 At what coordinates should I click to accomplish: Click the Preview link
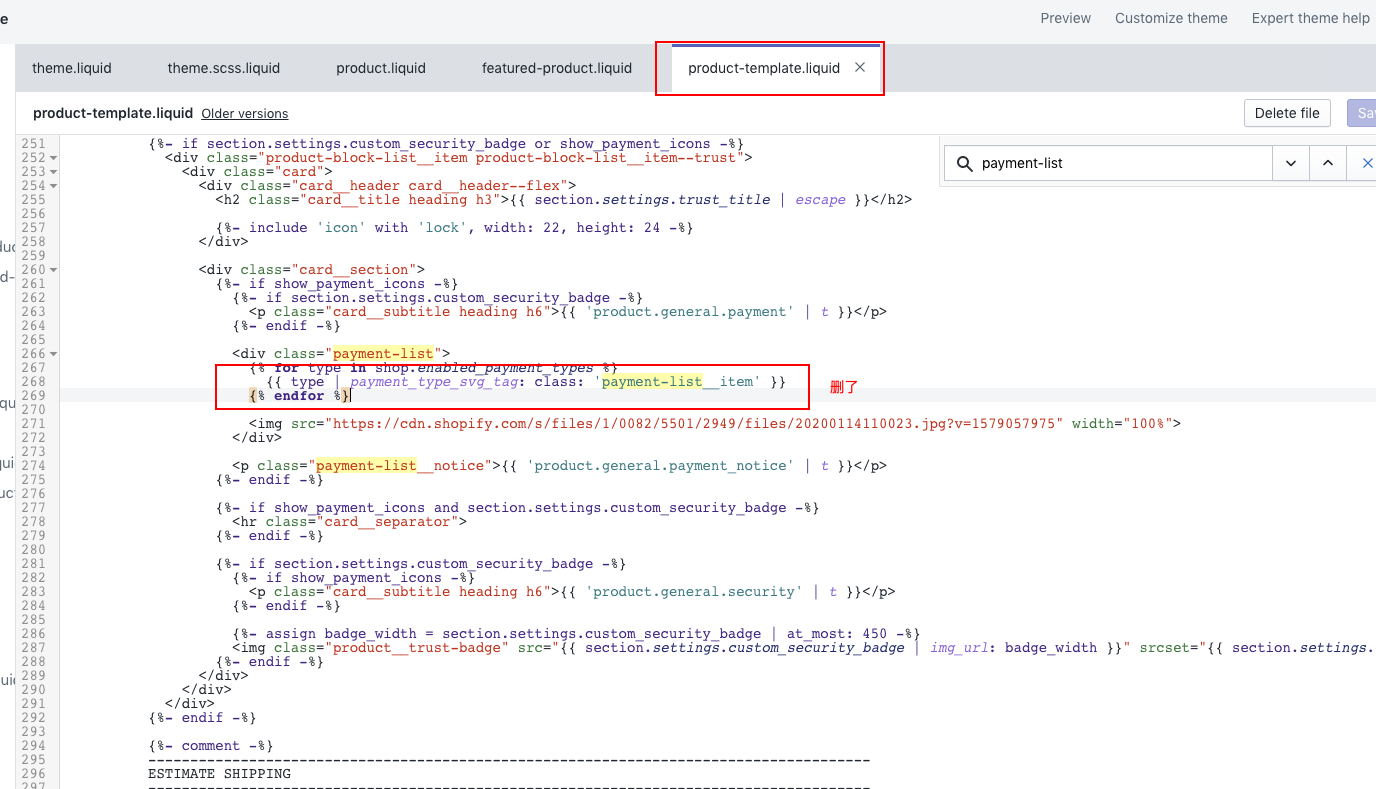coord(1066,18)
